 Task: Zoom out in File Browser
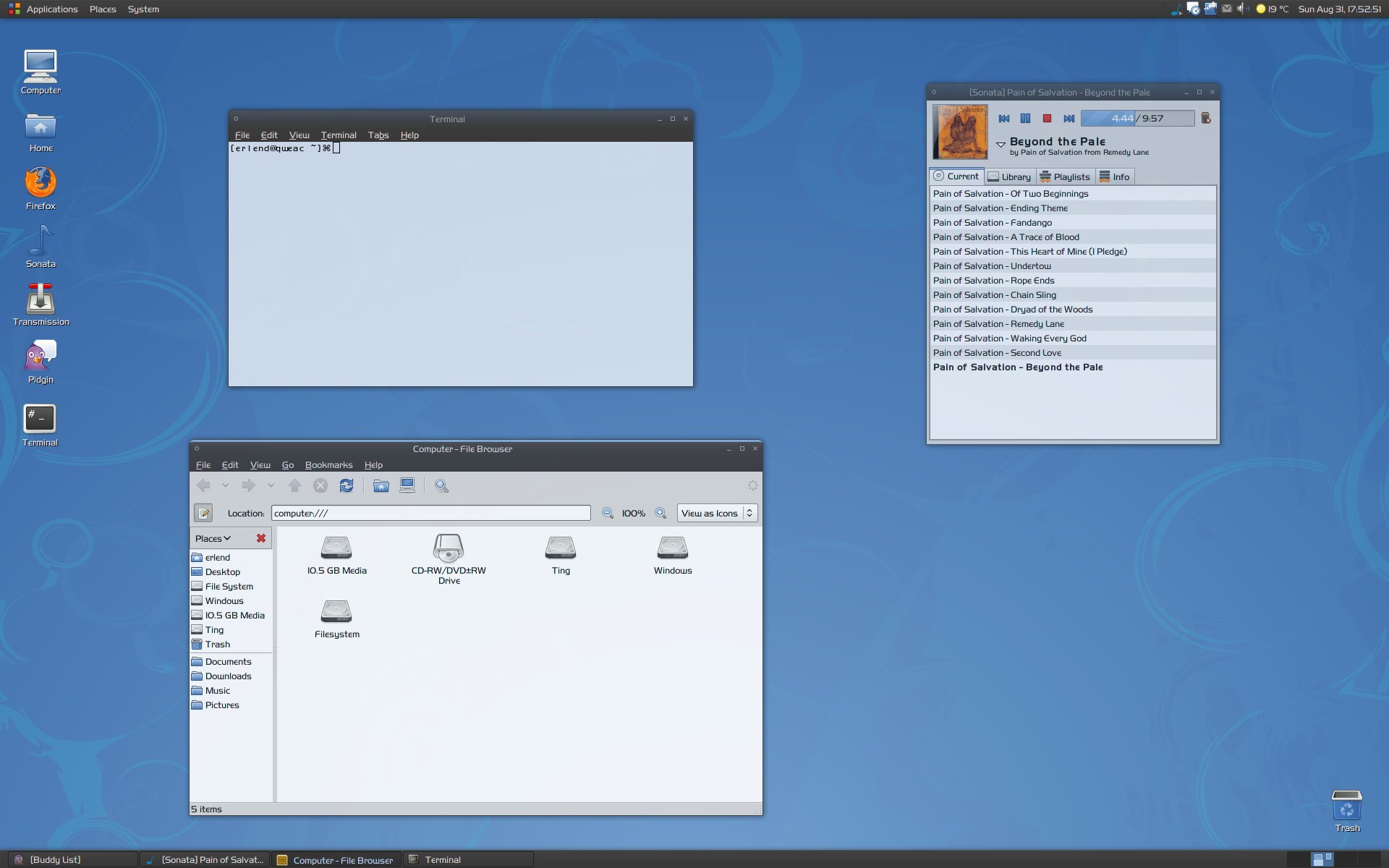tap(608, 513)
